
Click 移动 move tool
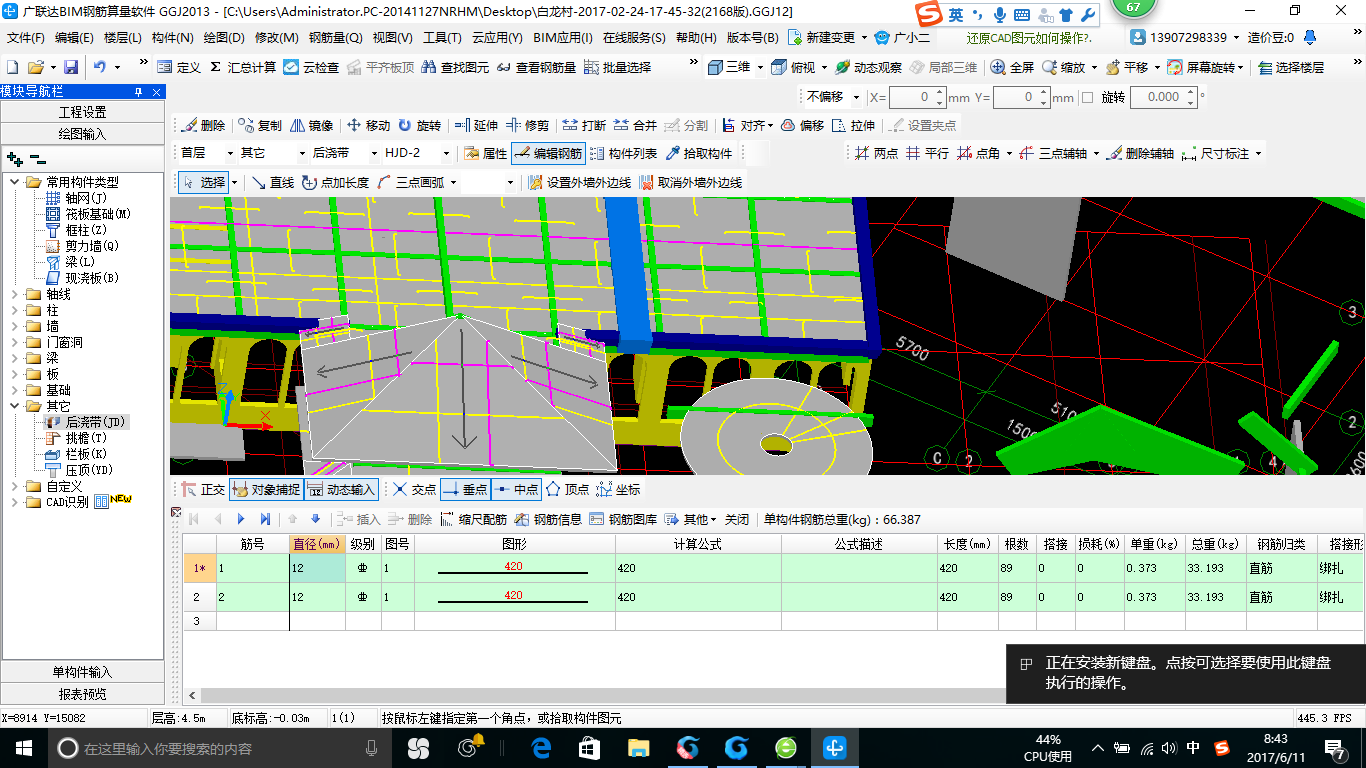pos(368,125)
